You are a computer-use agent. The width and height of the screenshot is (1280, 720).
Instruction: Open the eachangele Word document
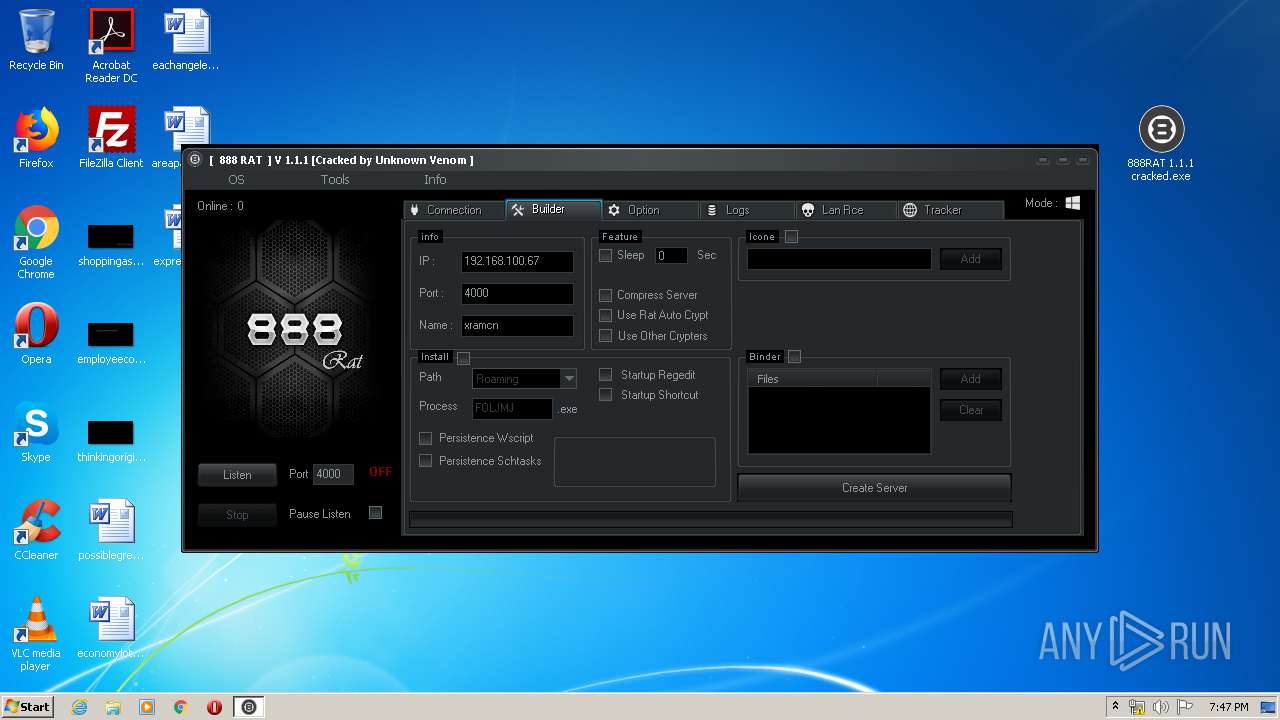point(186,40)
